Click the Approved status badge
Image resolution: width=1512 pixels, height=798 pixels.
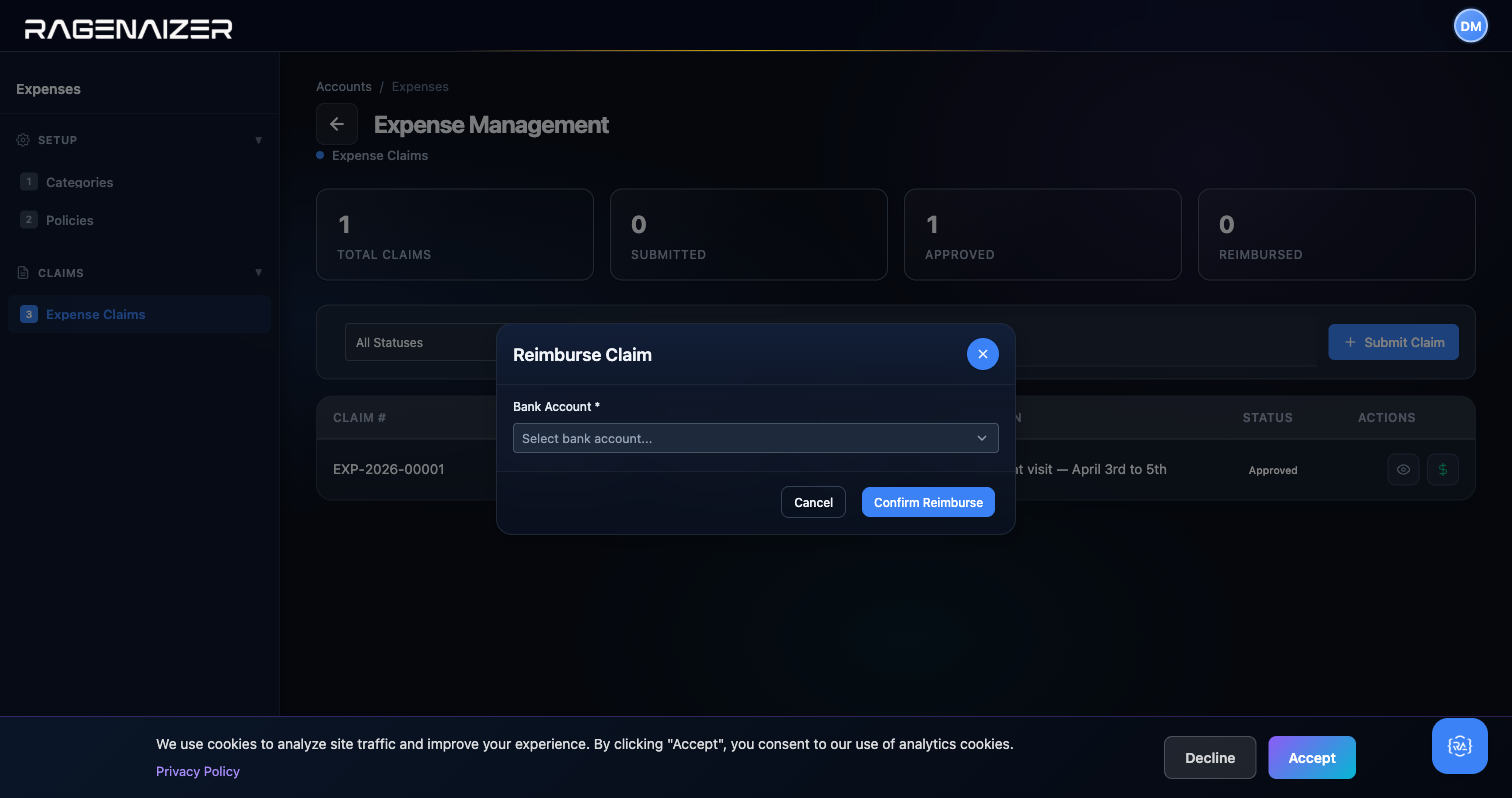1273,470
